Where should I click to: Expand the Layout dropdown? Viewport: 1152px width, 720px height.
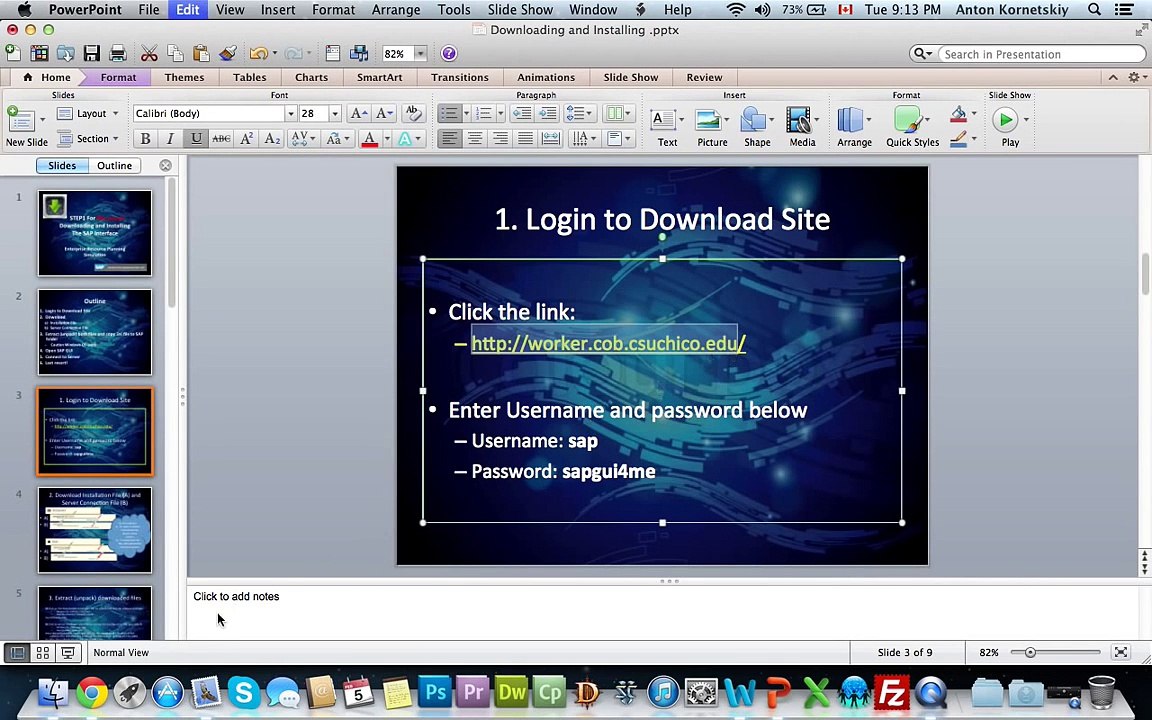point(87,113)
